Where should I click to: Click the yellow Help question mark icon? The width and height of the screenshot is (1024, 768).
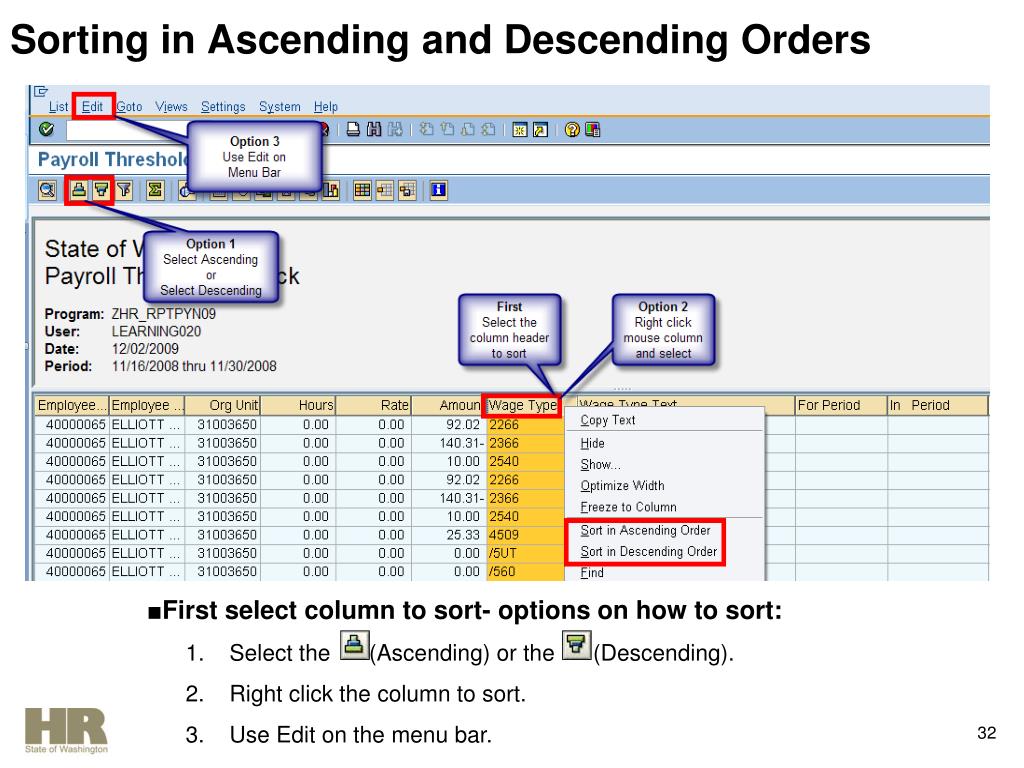click(x=572, y=129)
